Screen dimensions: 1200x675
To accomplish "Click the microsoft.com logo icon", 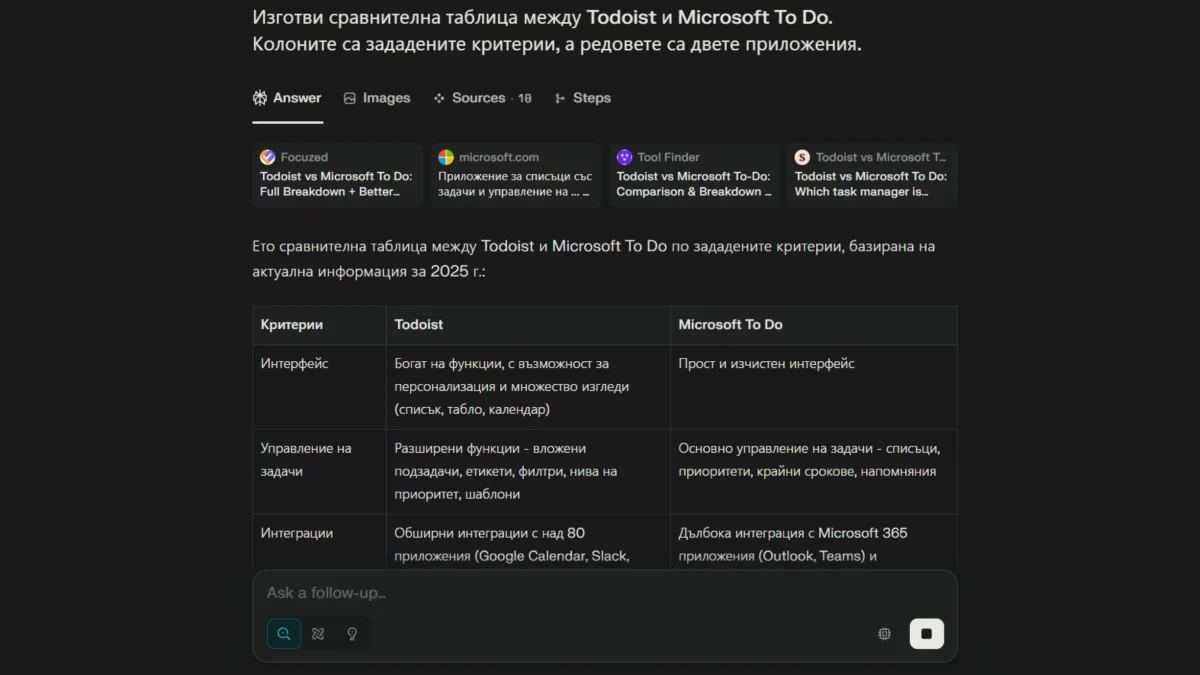I will 446,157.
